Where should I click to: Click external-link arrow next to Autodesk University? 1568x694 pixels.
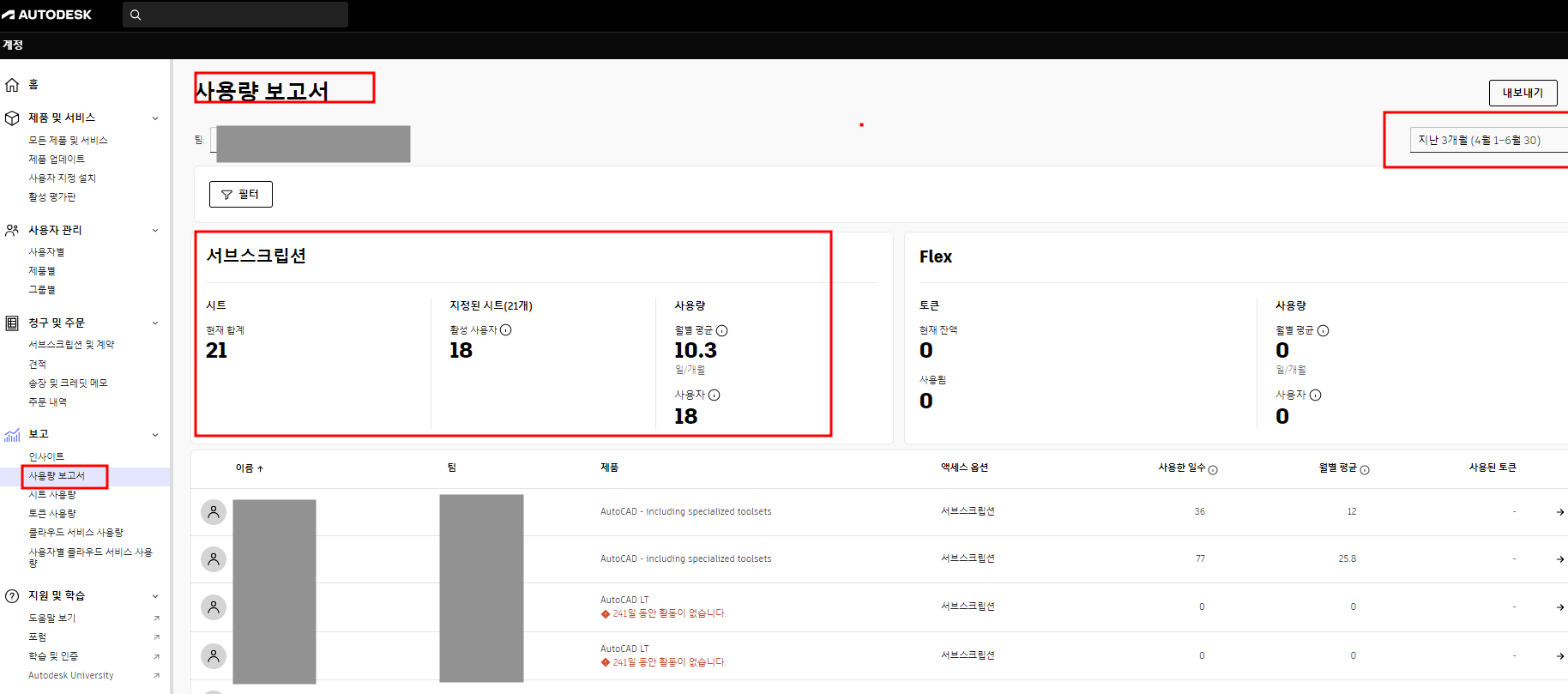tap(156, 676)
